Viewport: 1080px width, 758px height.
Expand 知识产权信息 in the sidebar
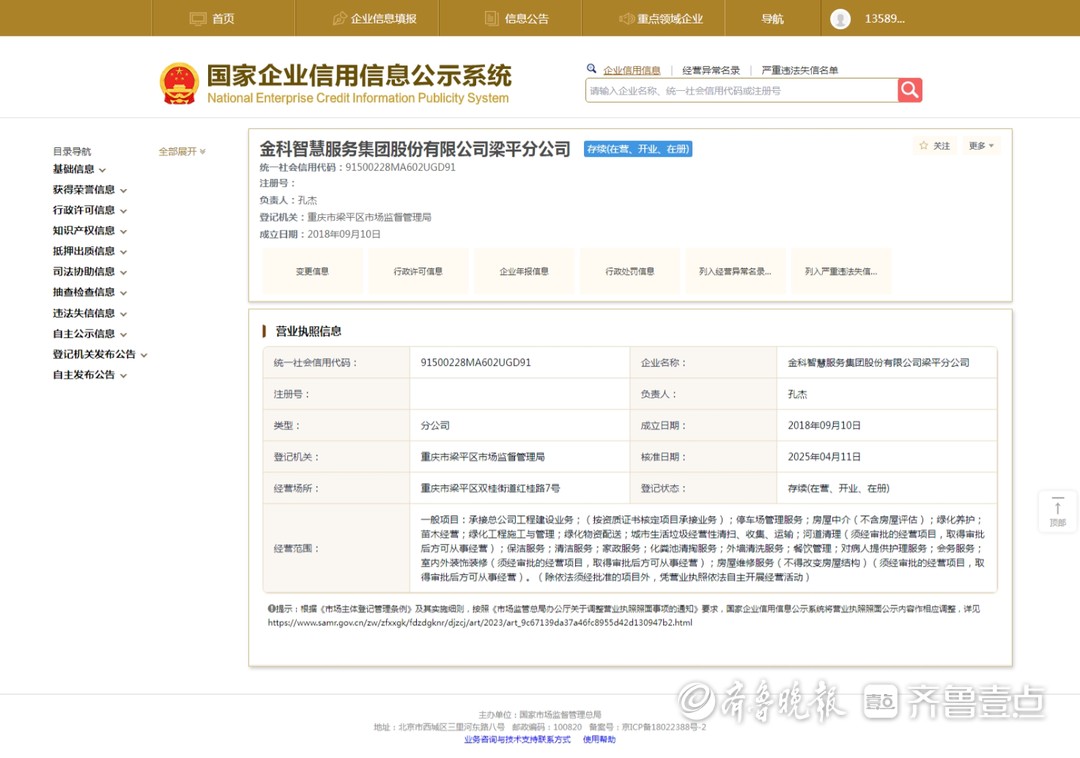pyautogui.click(x=90, y=231)
